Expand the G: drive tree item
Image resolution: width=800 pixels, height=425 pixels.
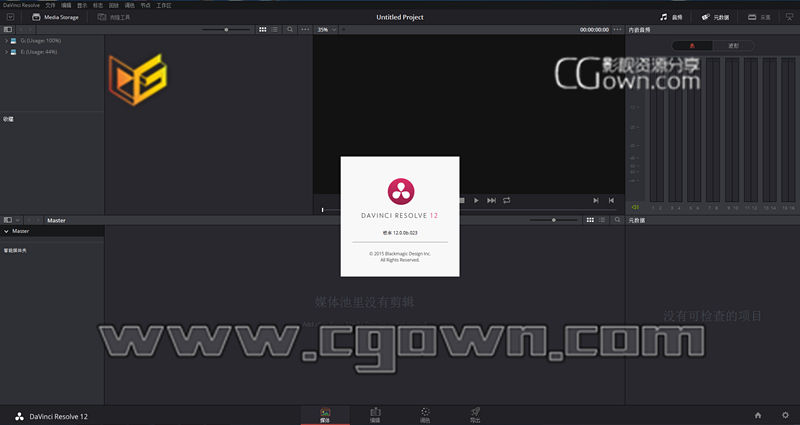[x=6, y=40]
